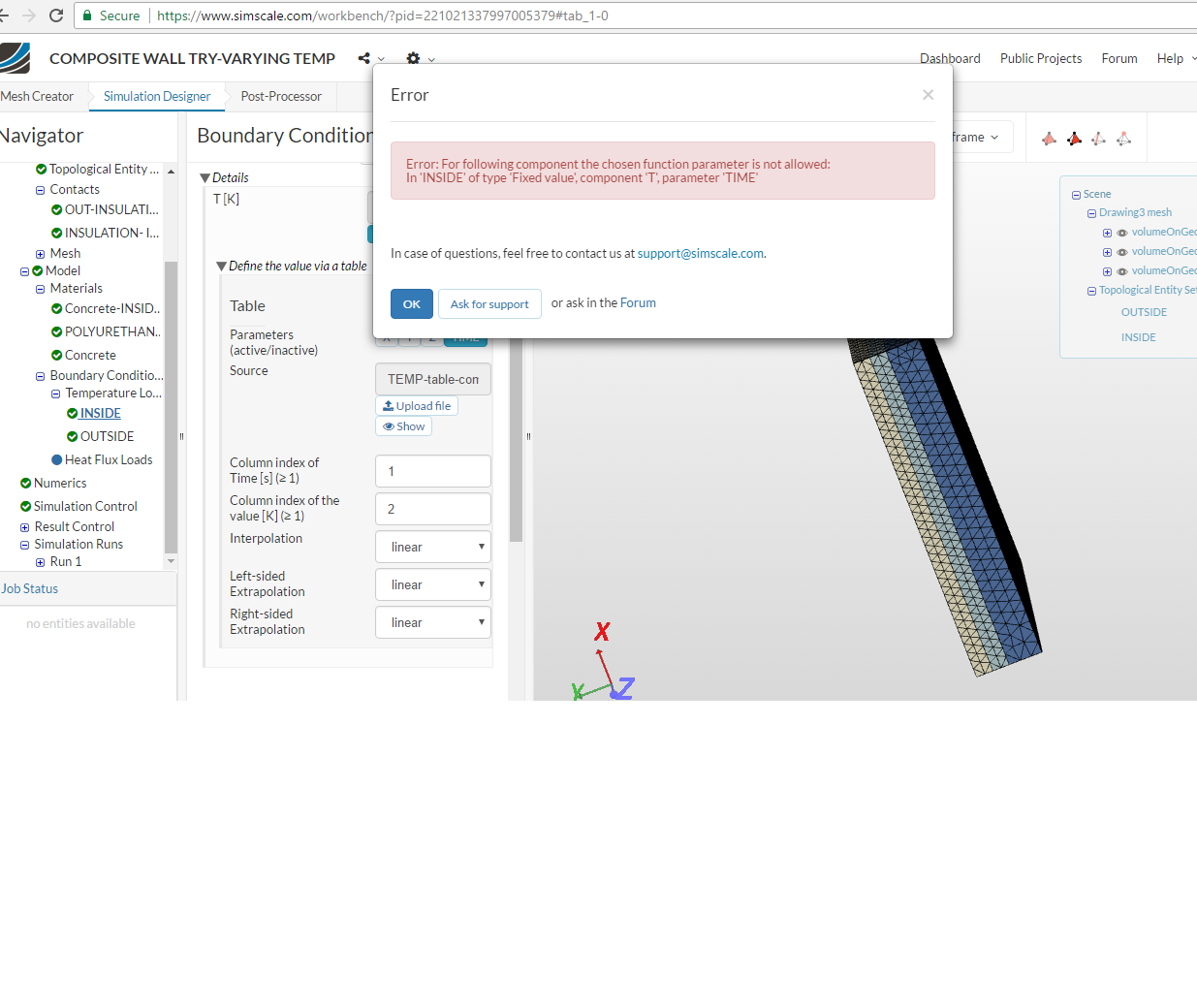Select the shaded surfaces tetrahedron view icon
The height and width of the screenshot is (1008, 1197).
1048,138
